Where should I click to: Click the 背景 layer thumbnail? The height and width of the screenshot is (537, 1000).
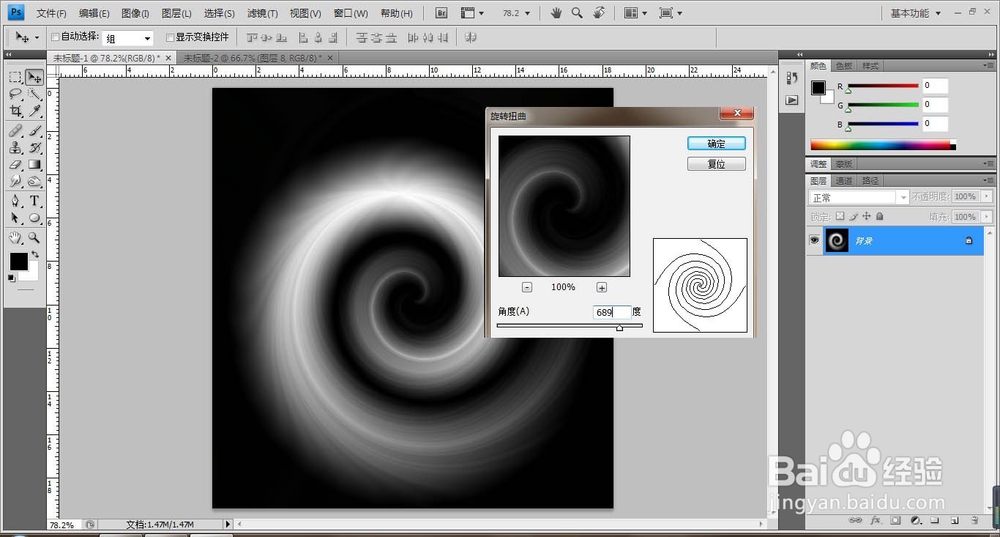[x=837, y=240]
